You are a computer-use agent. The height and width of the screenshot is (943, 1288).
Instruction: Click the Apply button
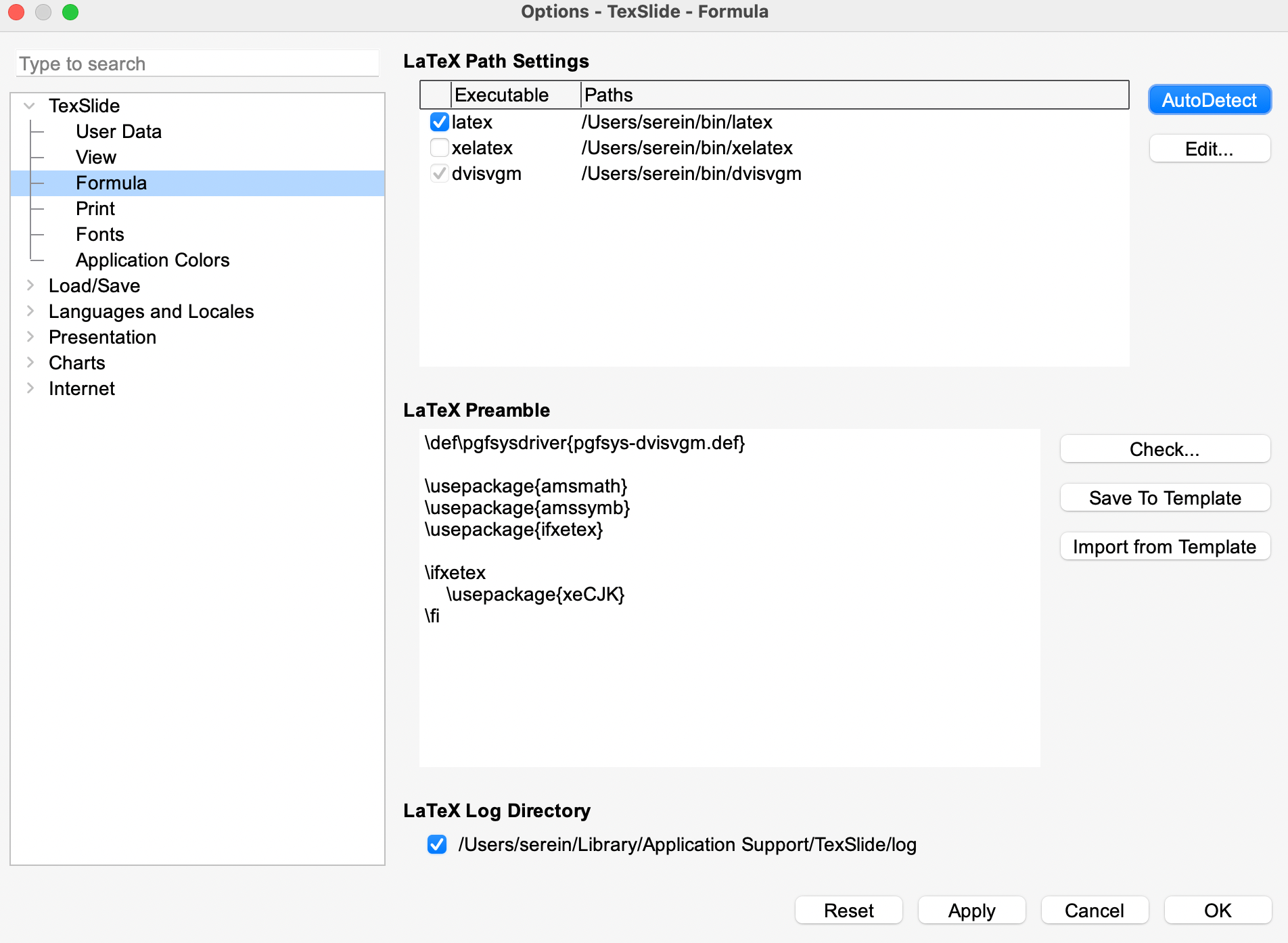tap(972, 911)
